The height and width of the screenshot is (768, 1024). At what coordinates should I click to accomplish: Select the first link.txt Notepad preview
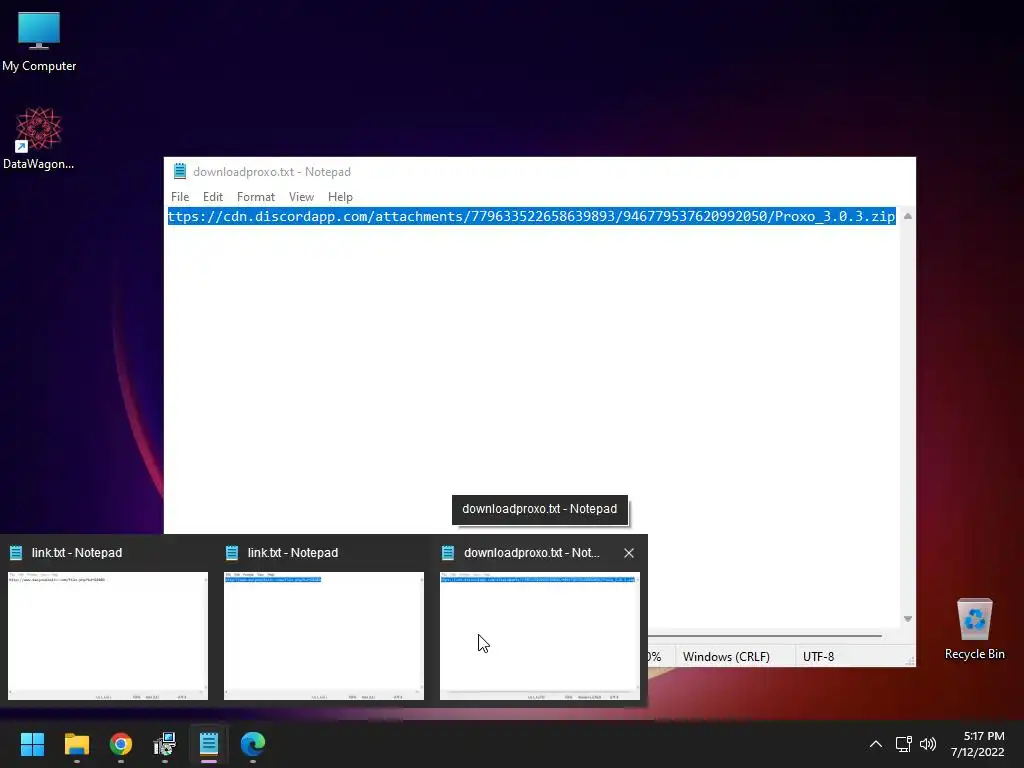108,635
